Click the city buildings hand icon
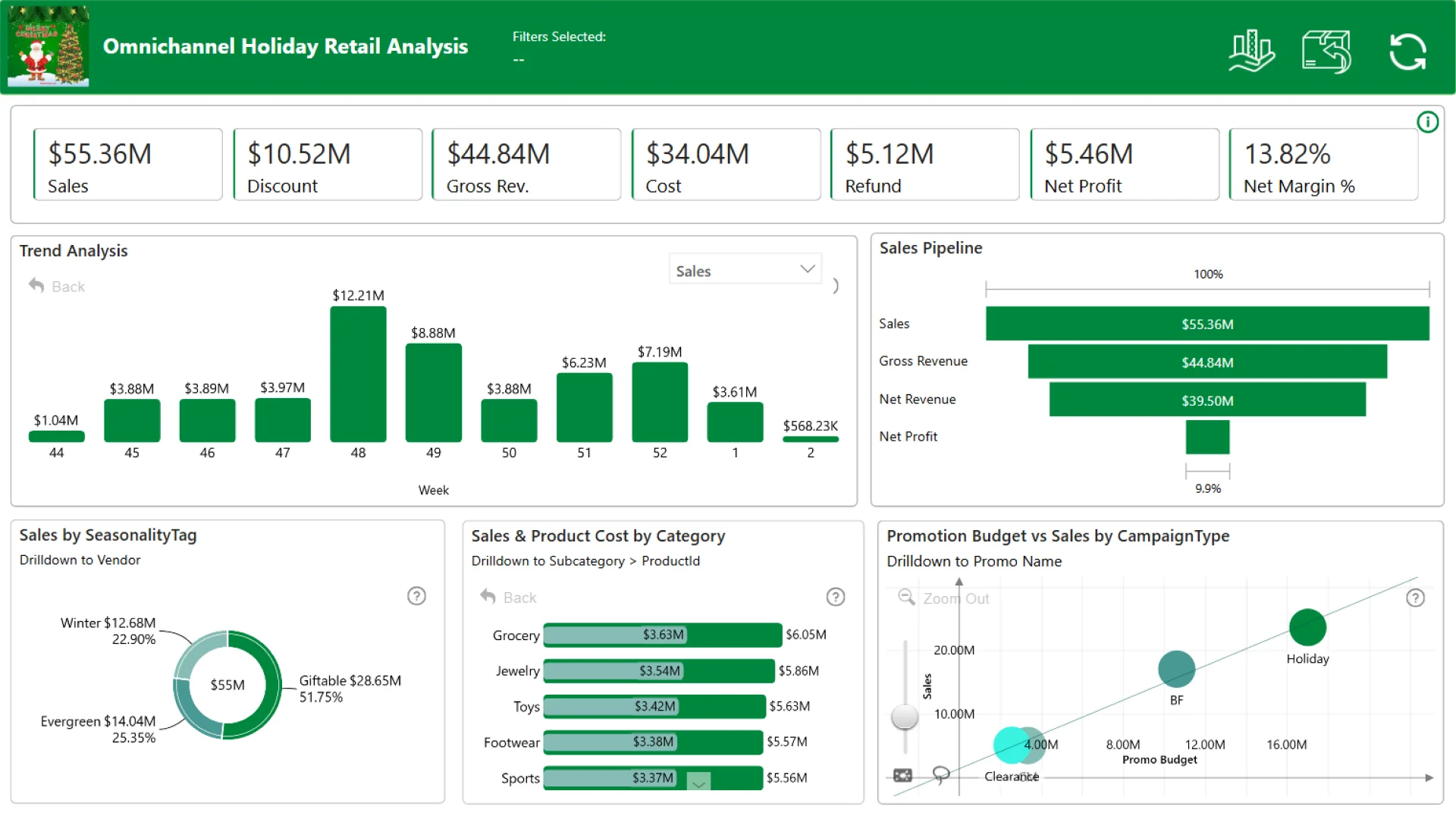1456x819 pixels. click(x=1251, y=52)
